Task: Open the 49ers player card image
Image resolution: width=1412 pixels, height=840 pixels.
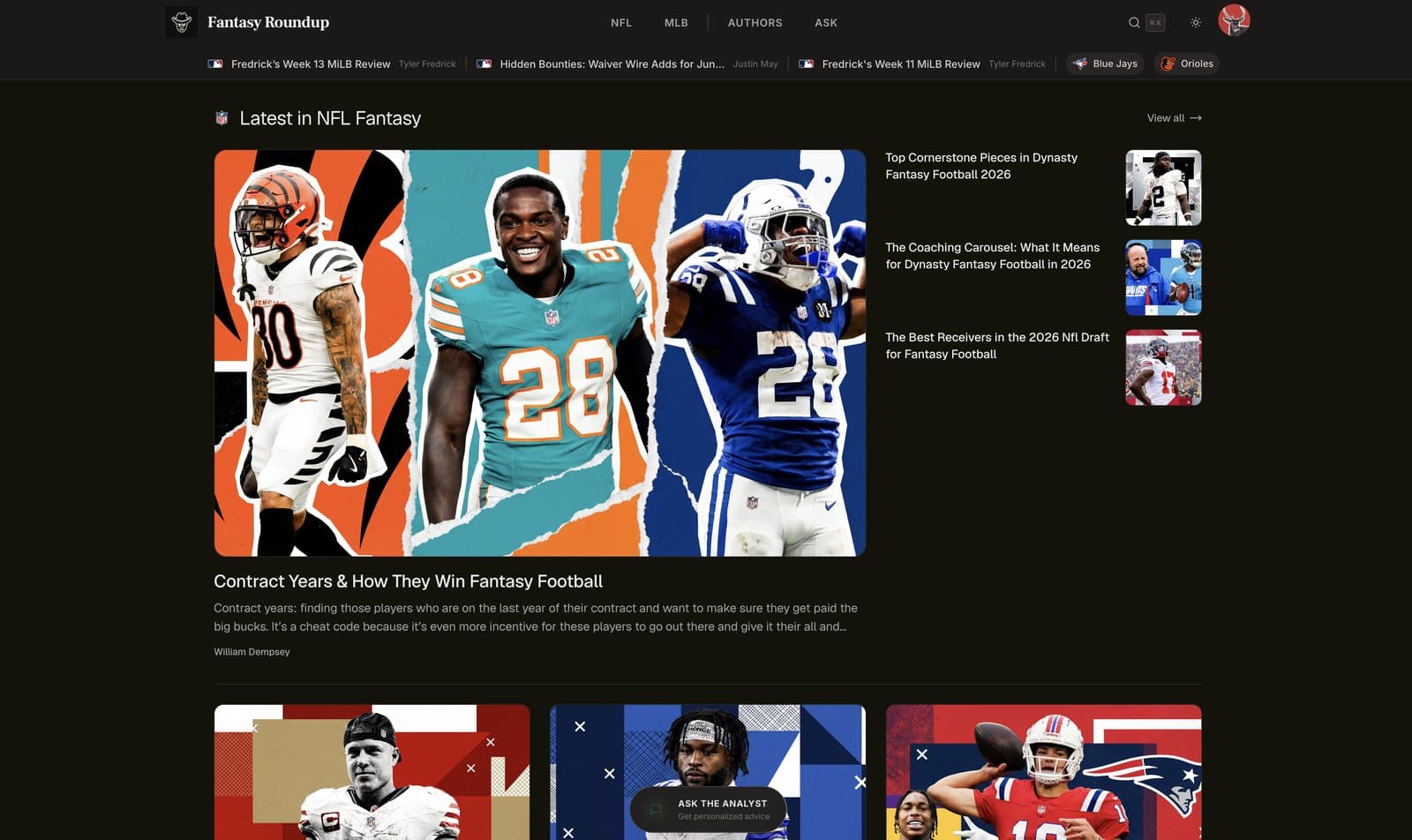Action: click(x=372, y=772)
